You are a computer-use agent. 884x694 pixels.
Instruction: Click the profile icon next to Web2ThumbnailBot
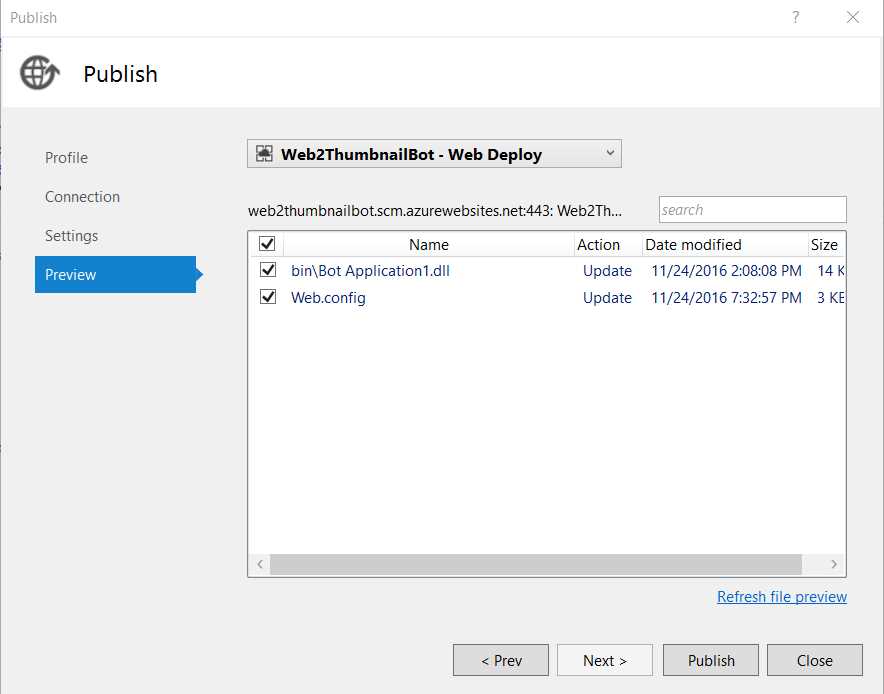click(x=264, y=154)
